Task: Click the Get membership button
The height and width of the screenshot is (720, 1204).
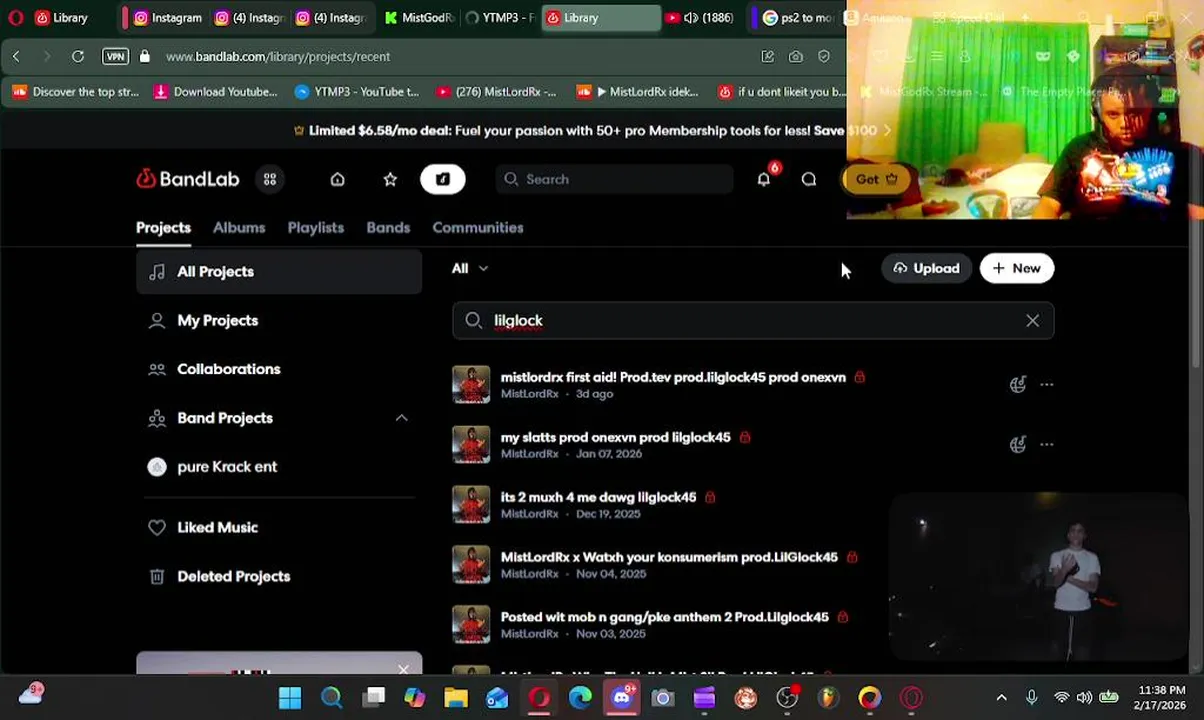Action: click(x=877, y=179)
